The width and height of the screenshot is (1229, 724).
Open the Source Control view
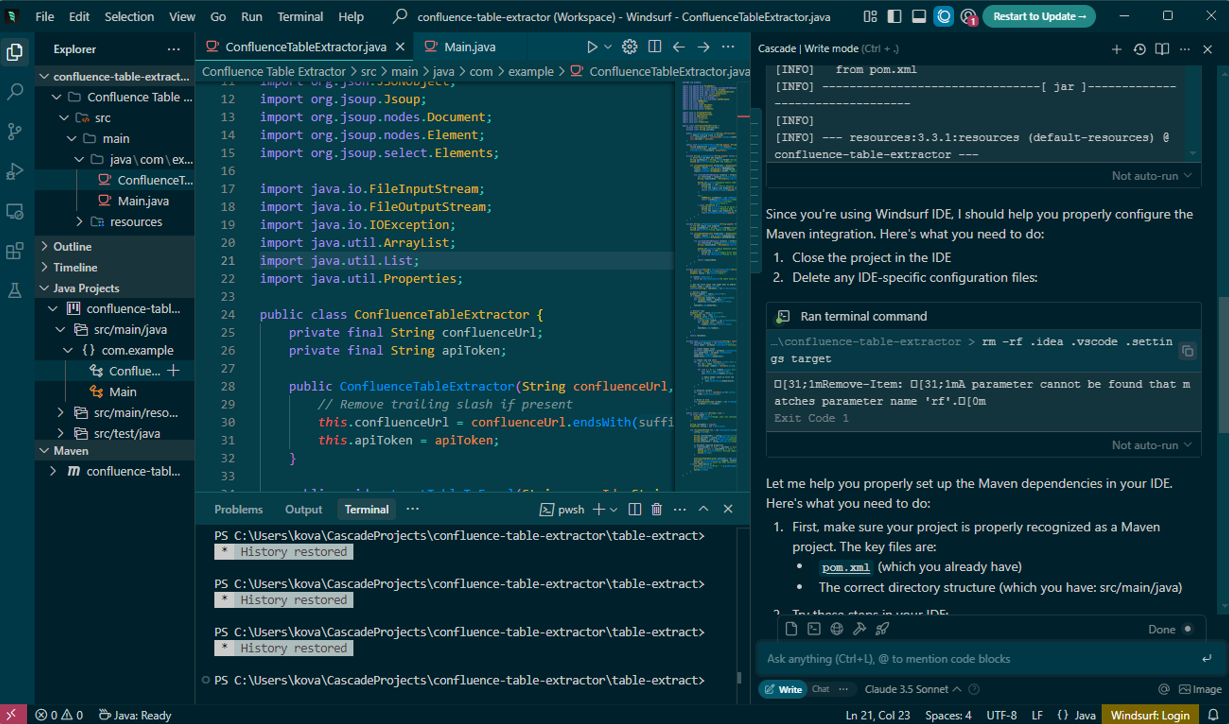[x=15, y=131]
